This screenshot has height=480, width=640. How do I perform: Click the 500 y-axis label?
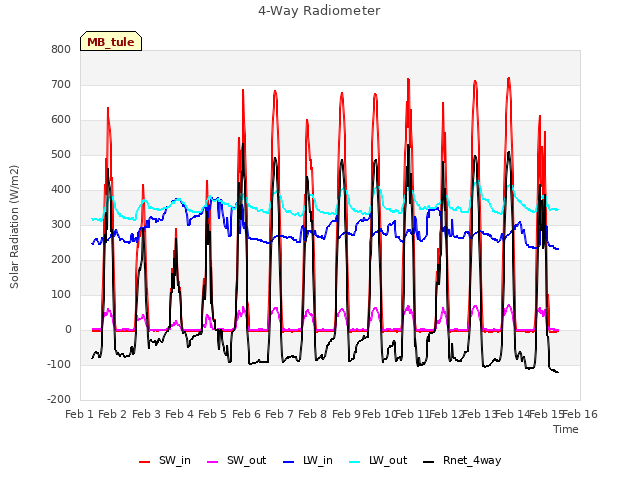[61, 155]
